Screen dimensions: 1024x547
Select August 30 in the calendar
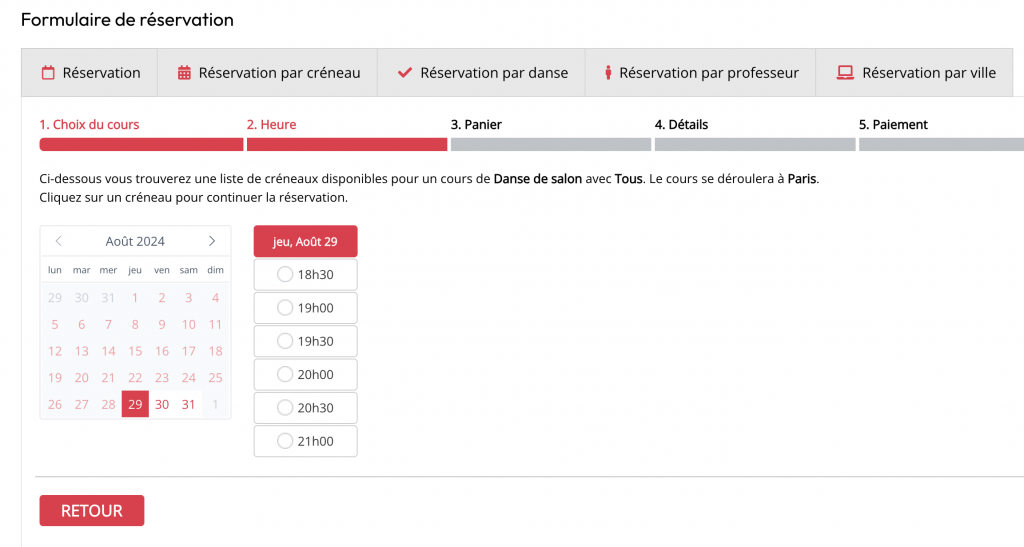point(162,405)
